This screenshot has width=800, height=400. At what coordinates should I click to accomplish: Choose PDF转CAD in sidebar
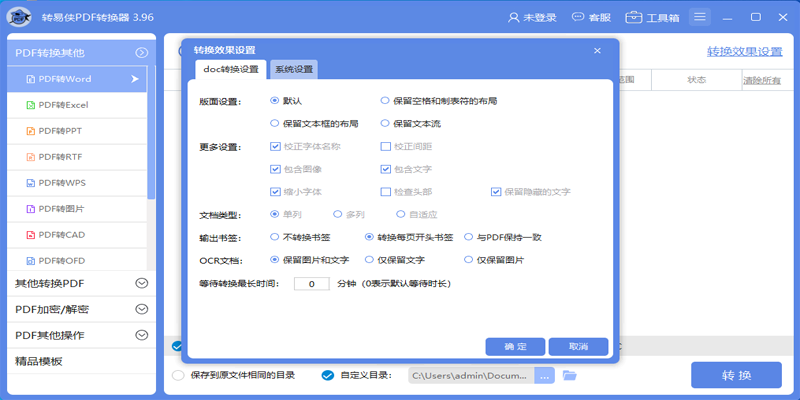pyautogui.click(x=77, y=235)
